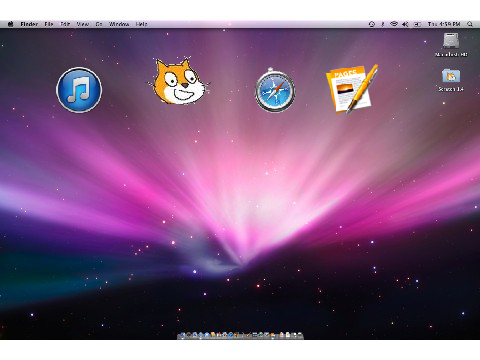Open the Pages document icon
Screen dimensions: 480x360
[352, 89]
